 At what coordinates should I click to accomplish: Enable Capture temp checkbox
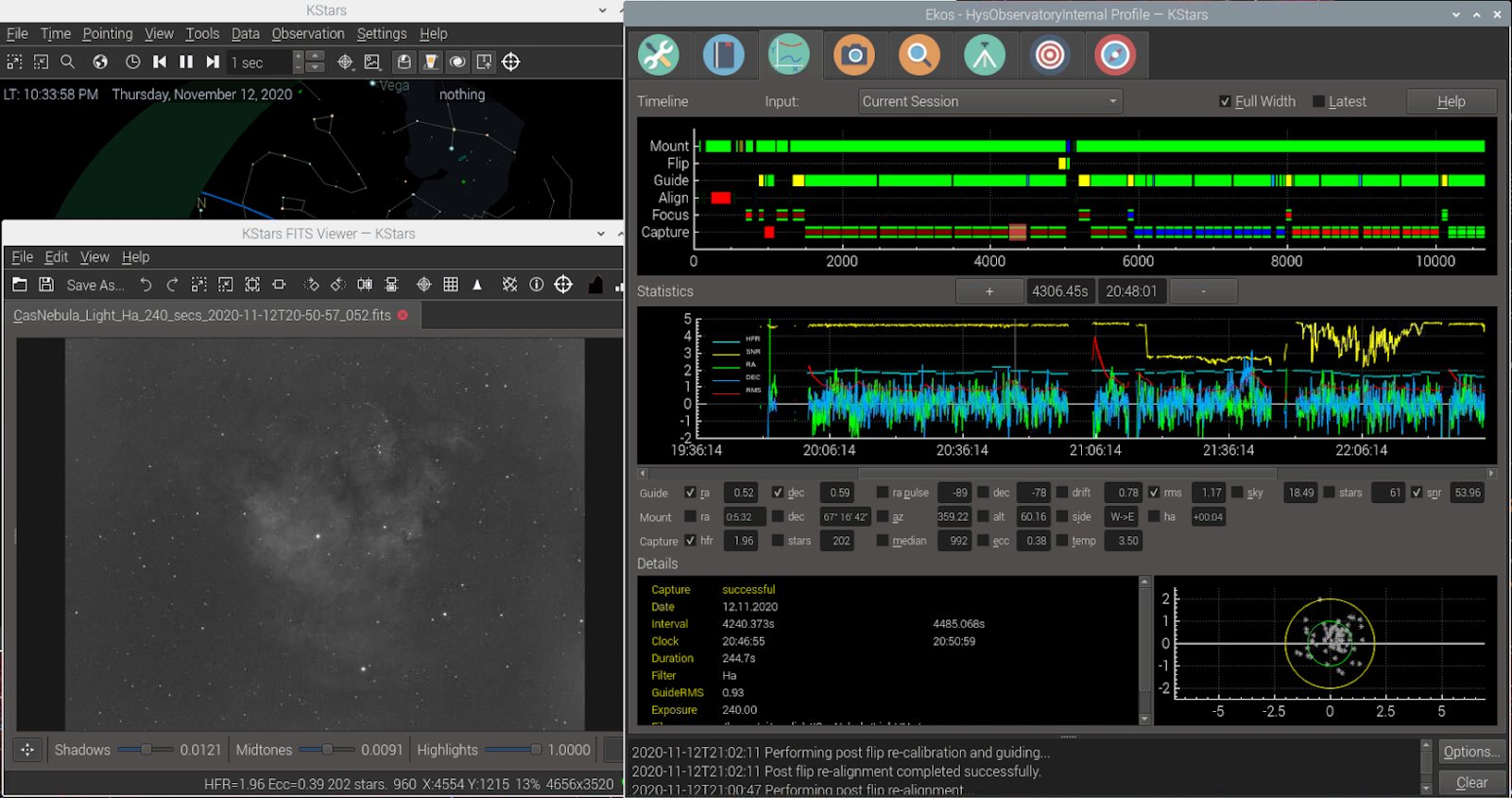[1062, 541]
